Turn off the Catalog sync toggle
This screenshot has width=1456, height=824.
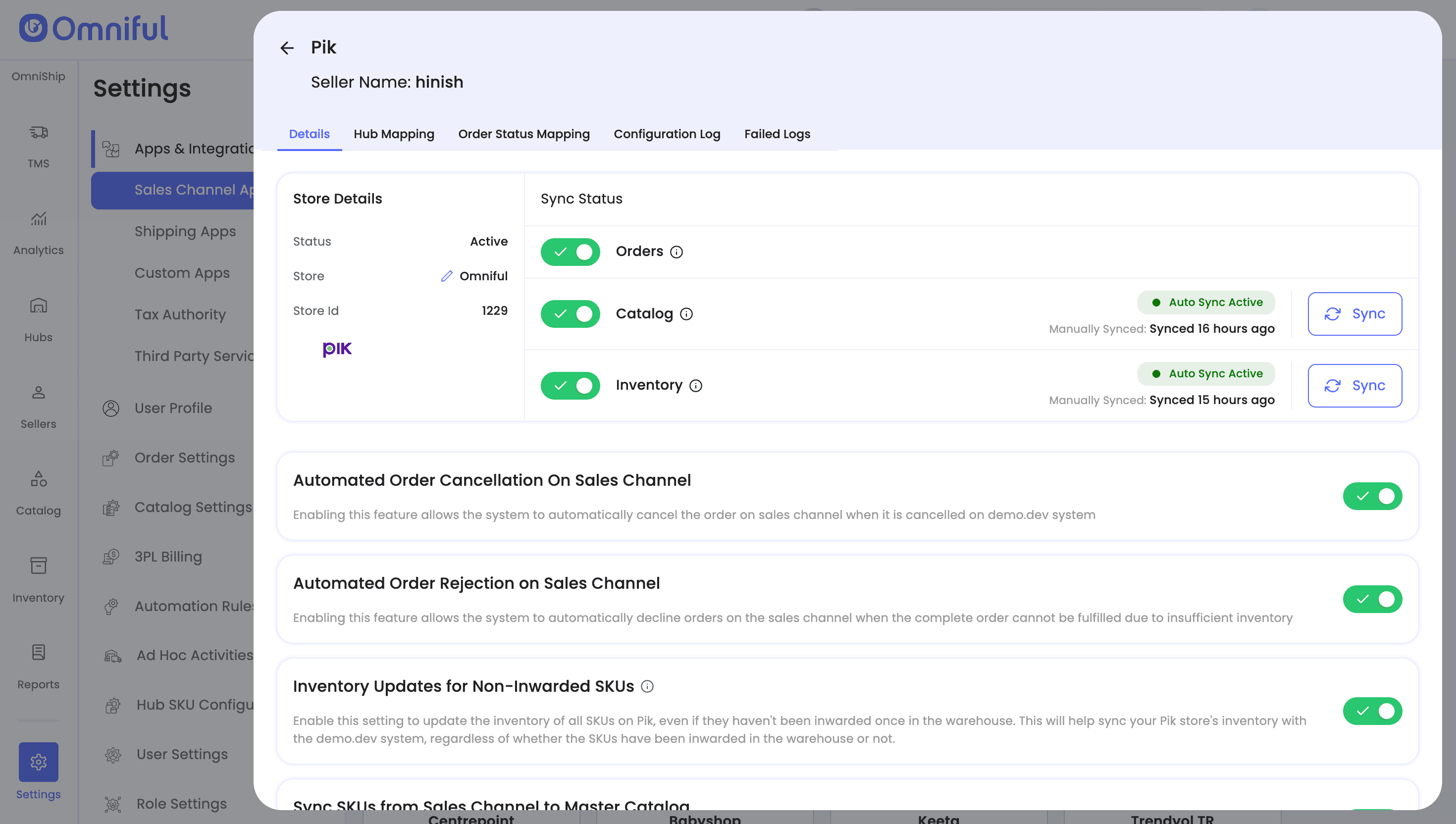pyautogui.click(x=570, y=314)
